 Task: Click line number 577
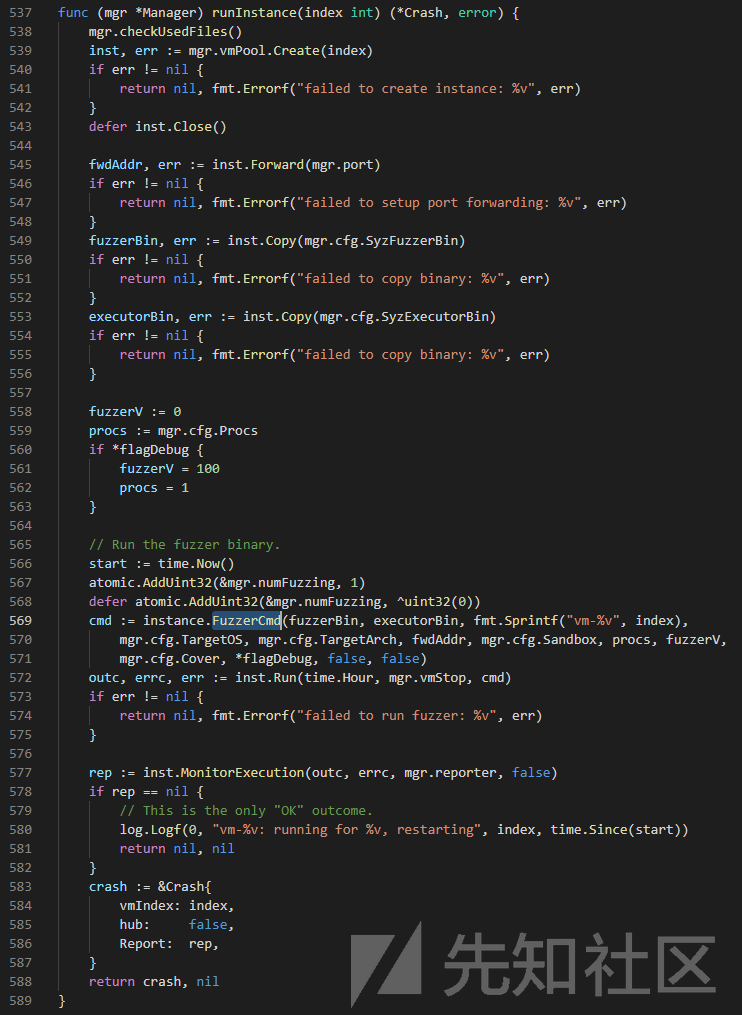(21, 772)
